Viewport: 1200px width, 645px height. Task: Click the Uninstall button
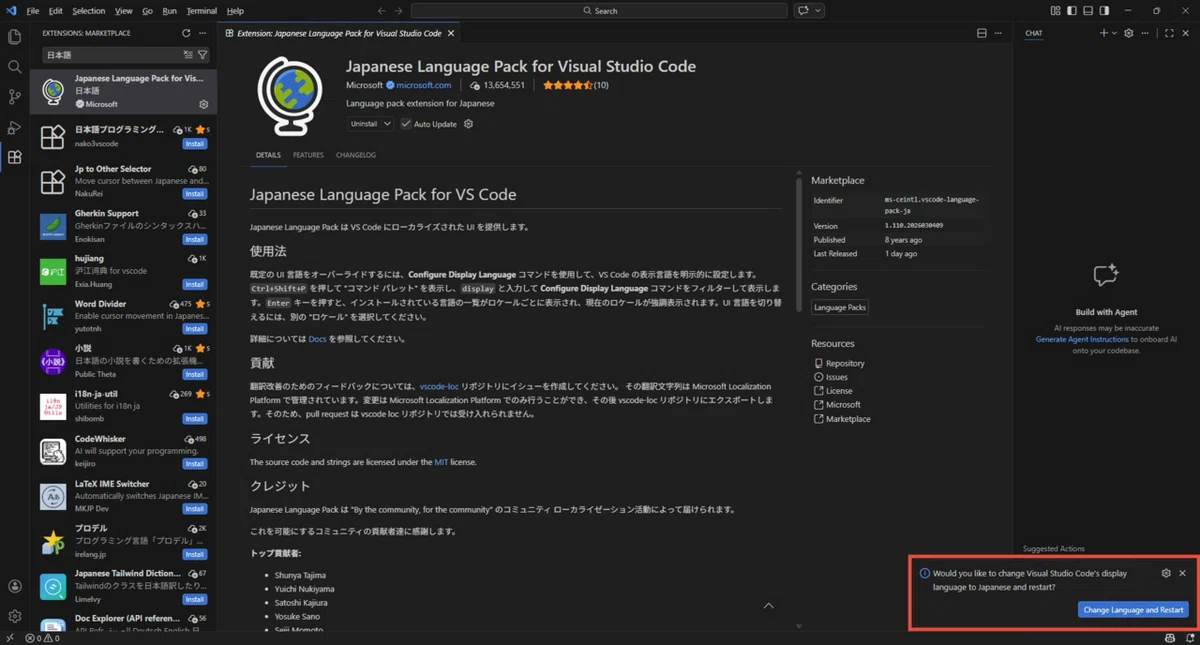(364, 124)
